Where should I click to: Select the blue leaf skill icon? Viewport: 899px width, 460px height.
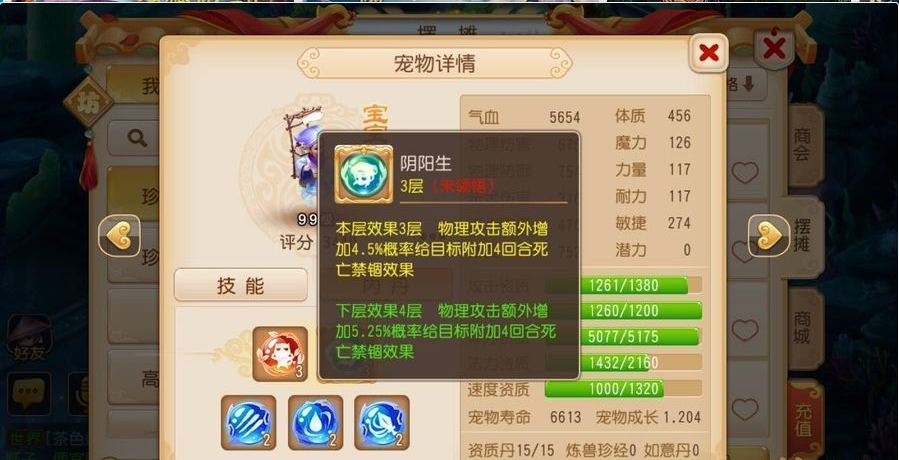(382, 423)
